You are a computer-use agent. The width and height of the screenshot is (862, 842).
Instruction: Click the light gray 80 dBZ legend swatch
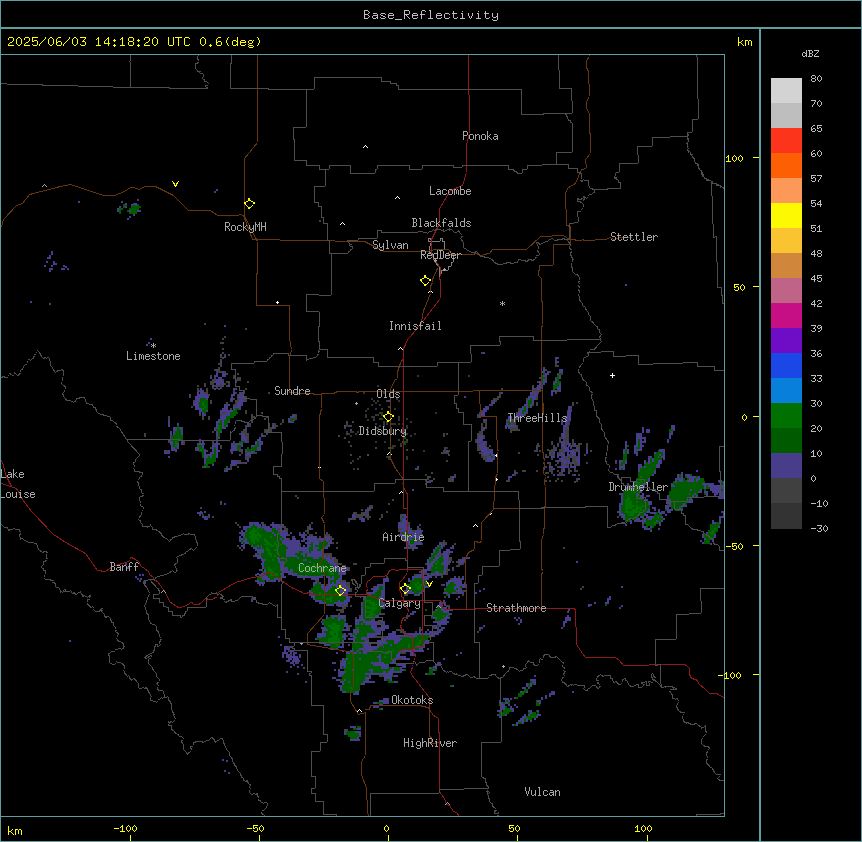click(x=786, y=90)
